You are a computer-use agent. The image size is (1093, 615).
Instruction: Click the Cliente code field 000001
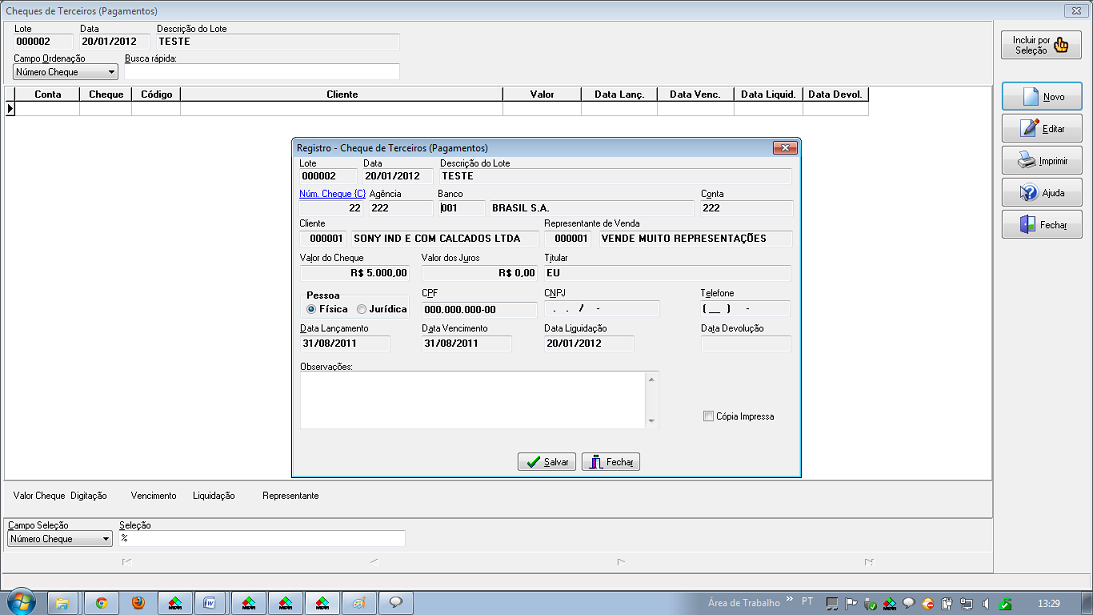[323, 238]
